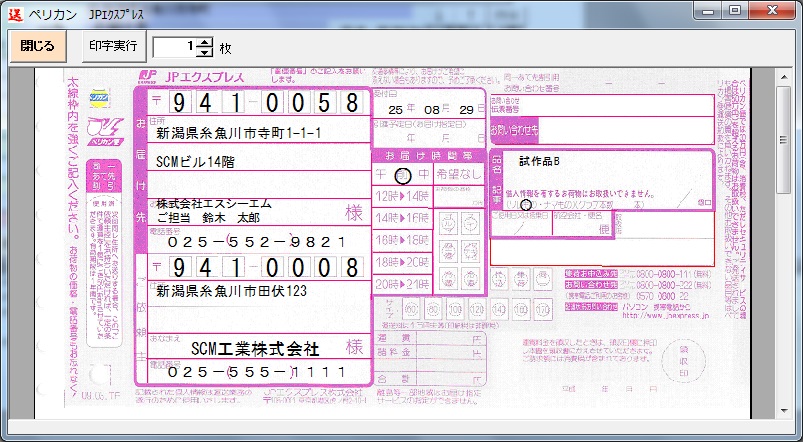Click recipient phone 025-552-9821
Viewport: 803px width, 442px height.
tap(257, 241)
